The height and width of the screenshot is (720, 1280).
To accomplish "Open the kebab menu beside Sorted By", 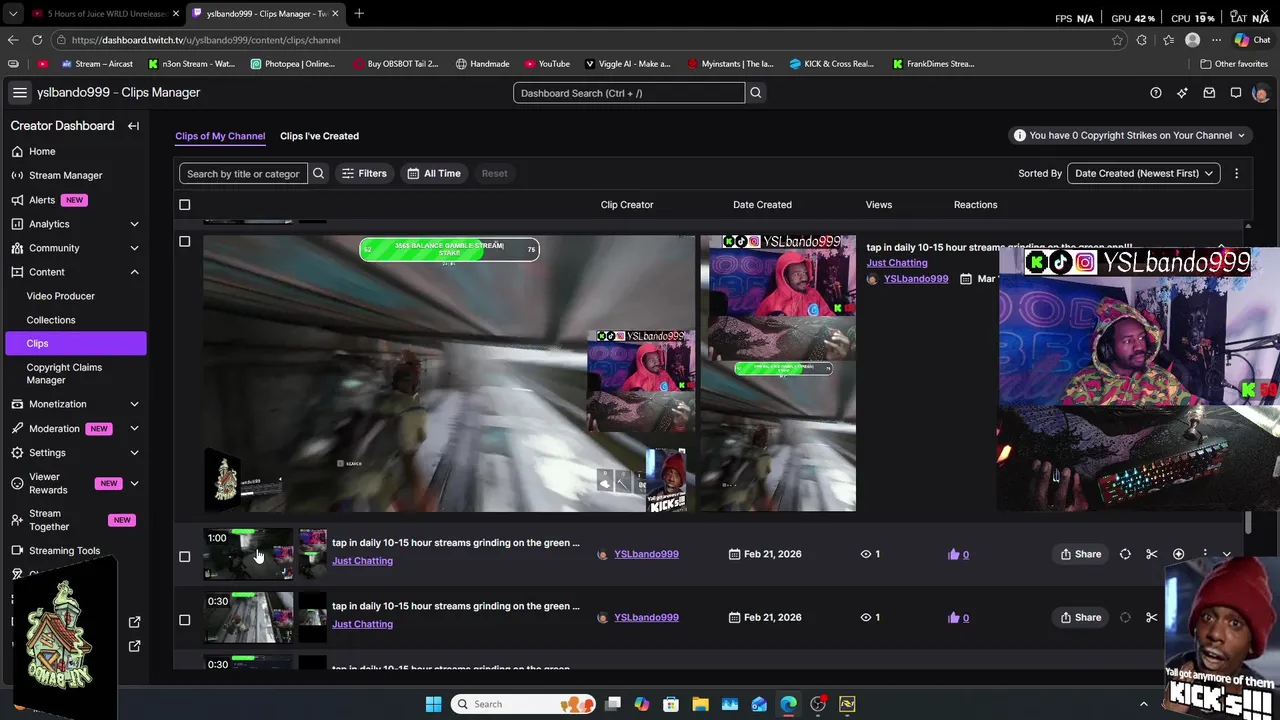I will [1236, 173].
